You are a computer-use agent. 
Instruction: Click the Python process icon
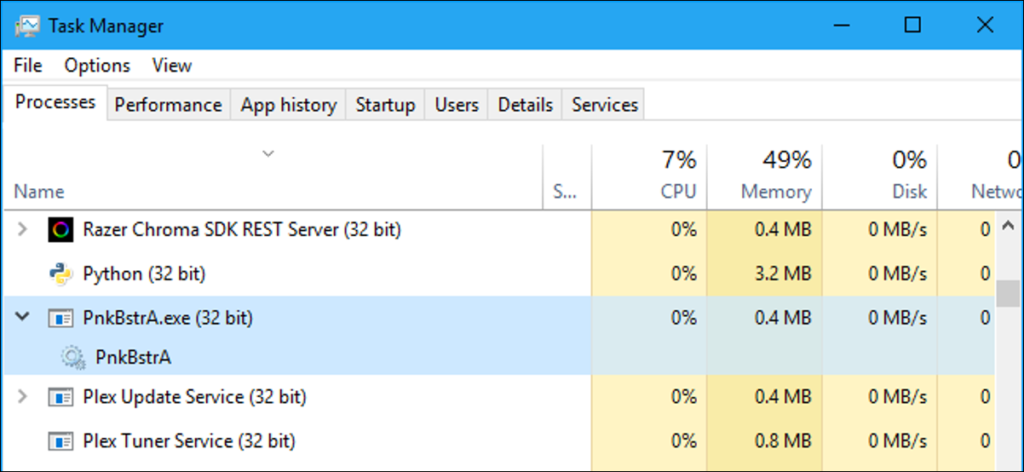[x=60, y=272]
